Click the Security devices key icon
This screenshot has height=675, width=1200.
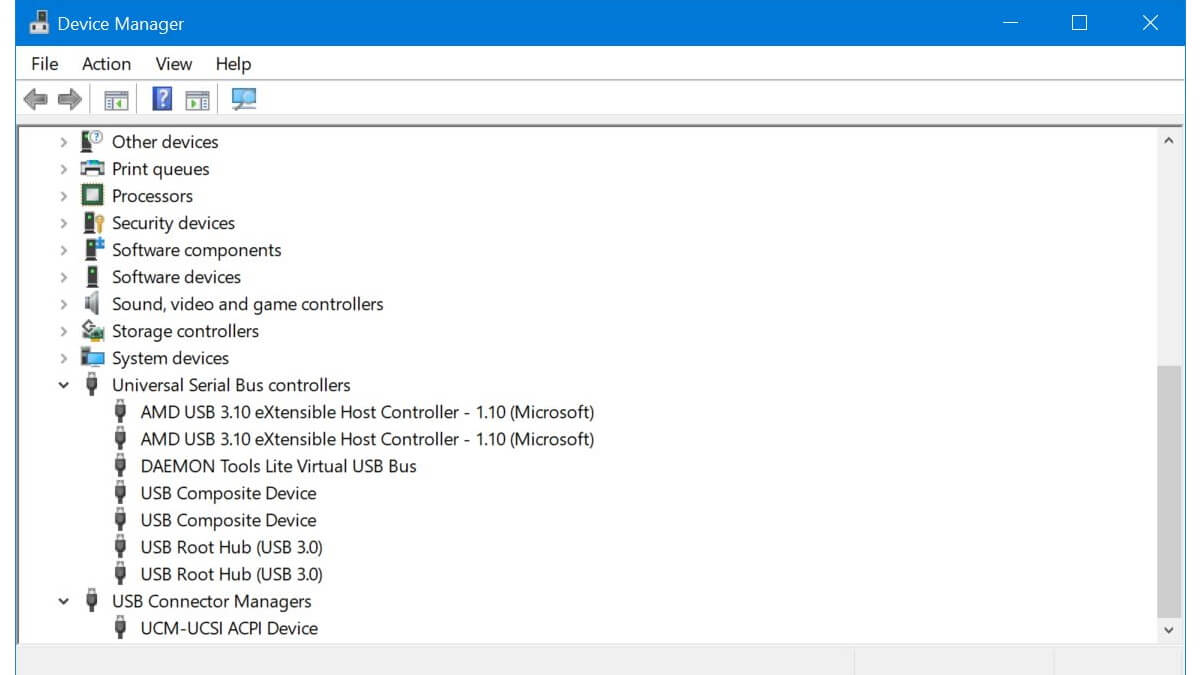click(93, 223)
